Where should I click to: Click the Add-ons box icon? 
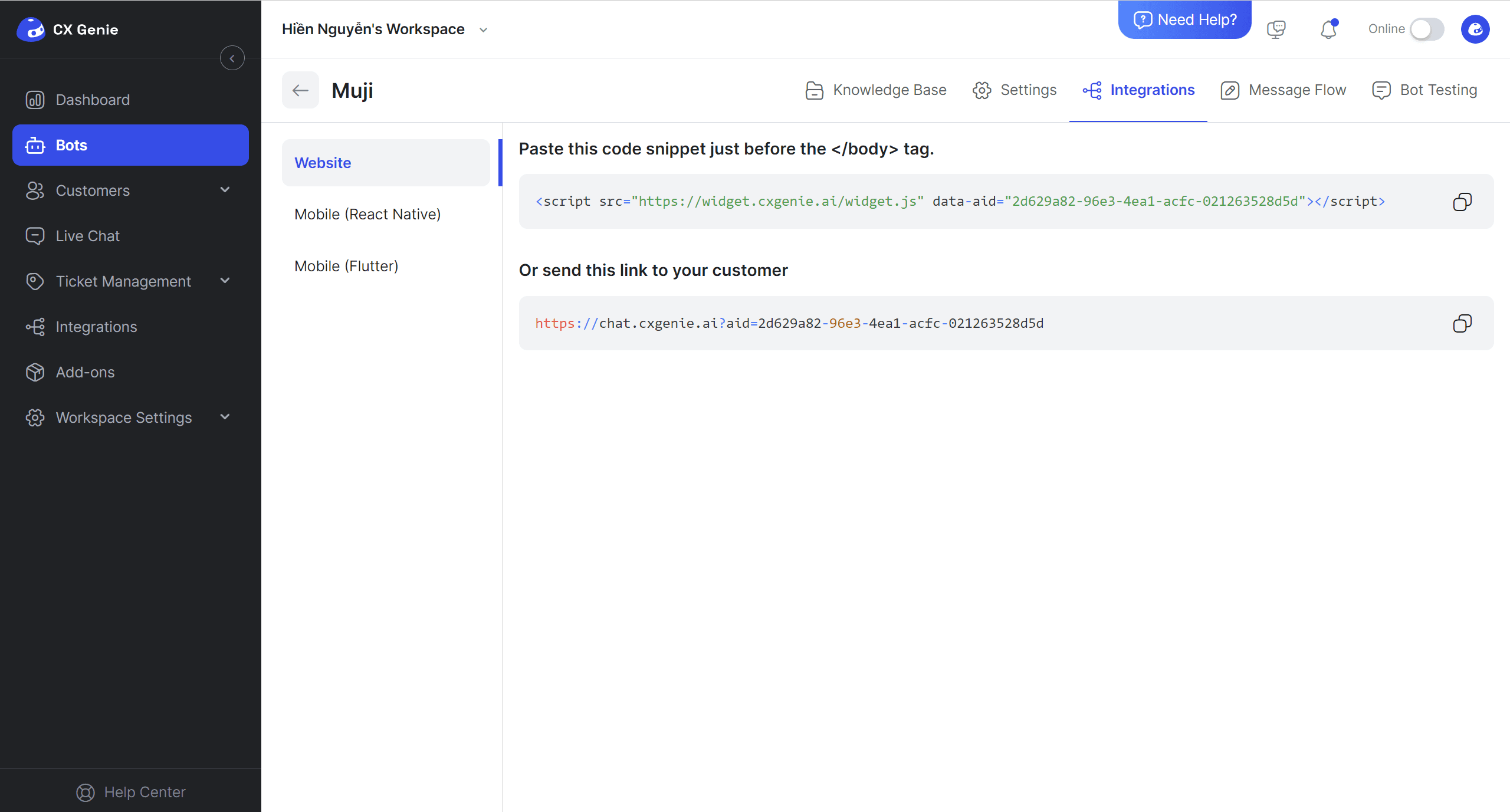click(x=35, y=372)
